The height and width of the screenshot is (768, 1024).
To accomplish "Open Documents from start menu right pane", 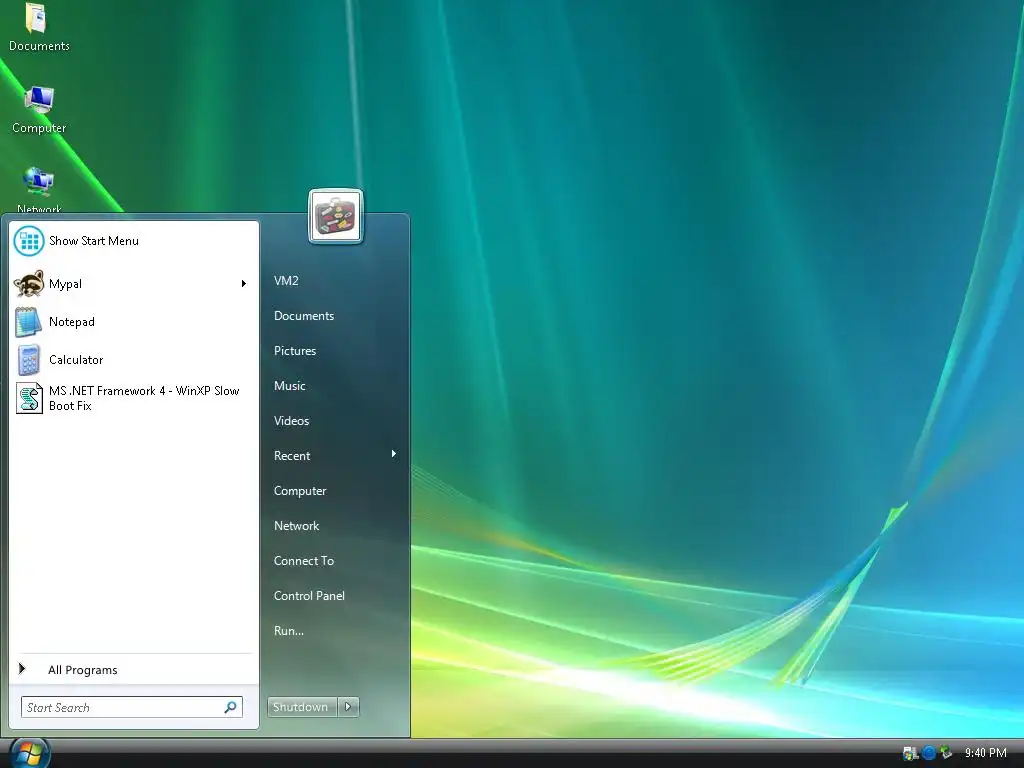I will (x=304, y=316).
